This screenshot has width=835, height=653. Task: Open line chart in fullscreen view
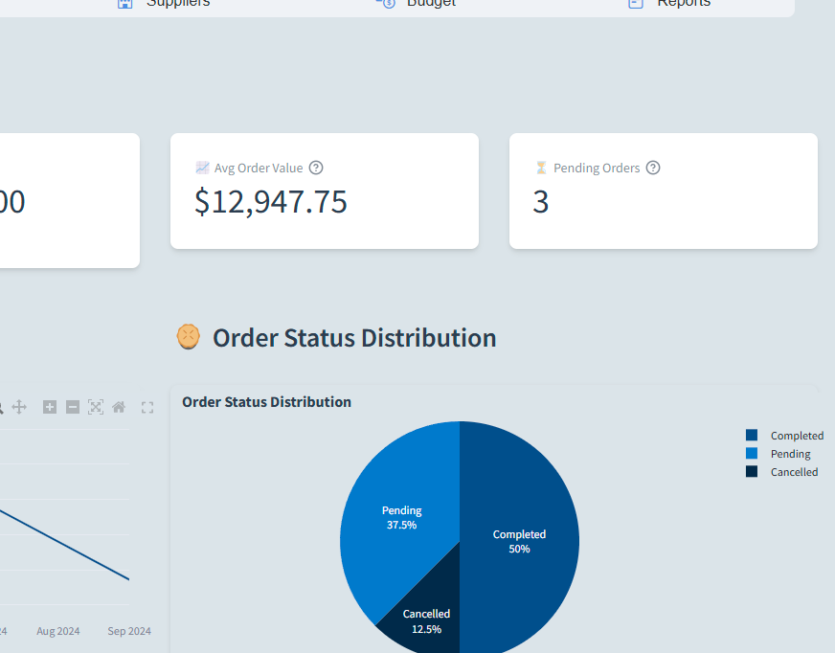[x=147, y=407]
